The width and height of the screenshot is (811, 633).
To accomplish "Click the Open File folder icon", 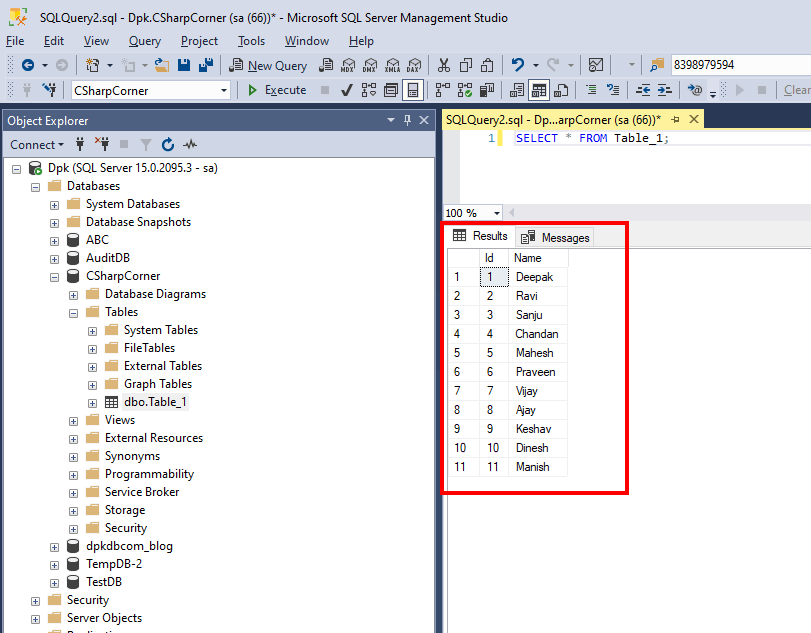I will tap(162, 65).
